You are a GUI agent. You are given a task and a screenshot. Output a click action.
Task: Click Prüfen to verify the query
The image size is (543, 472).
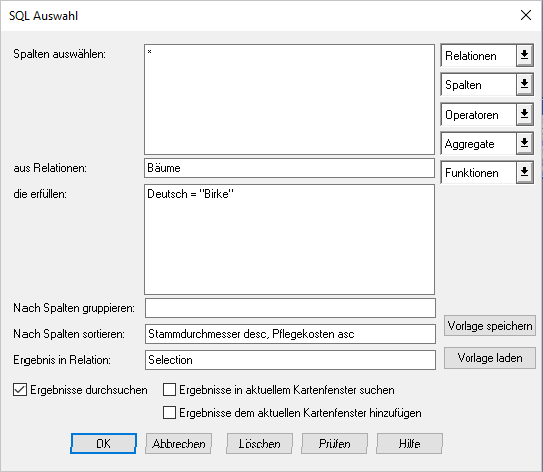[x=334, y=443]
